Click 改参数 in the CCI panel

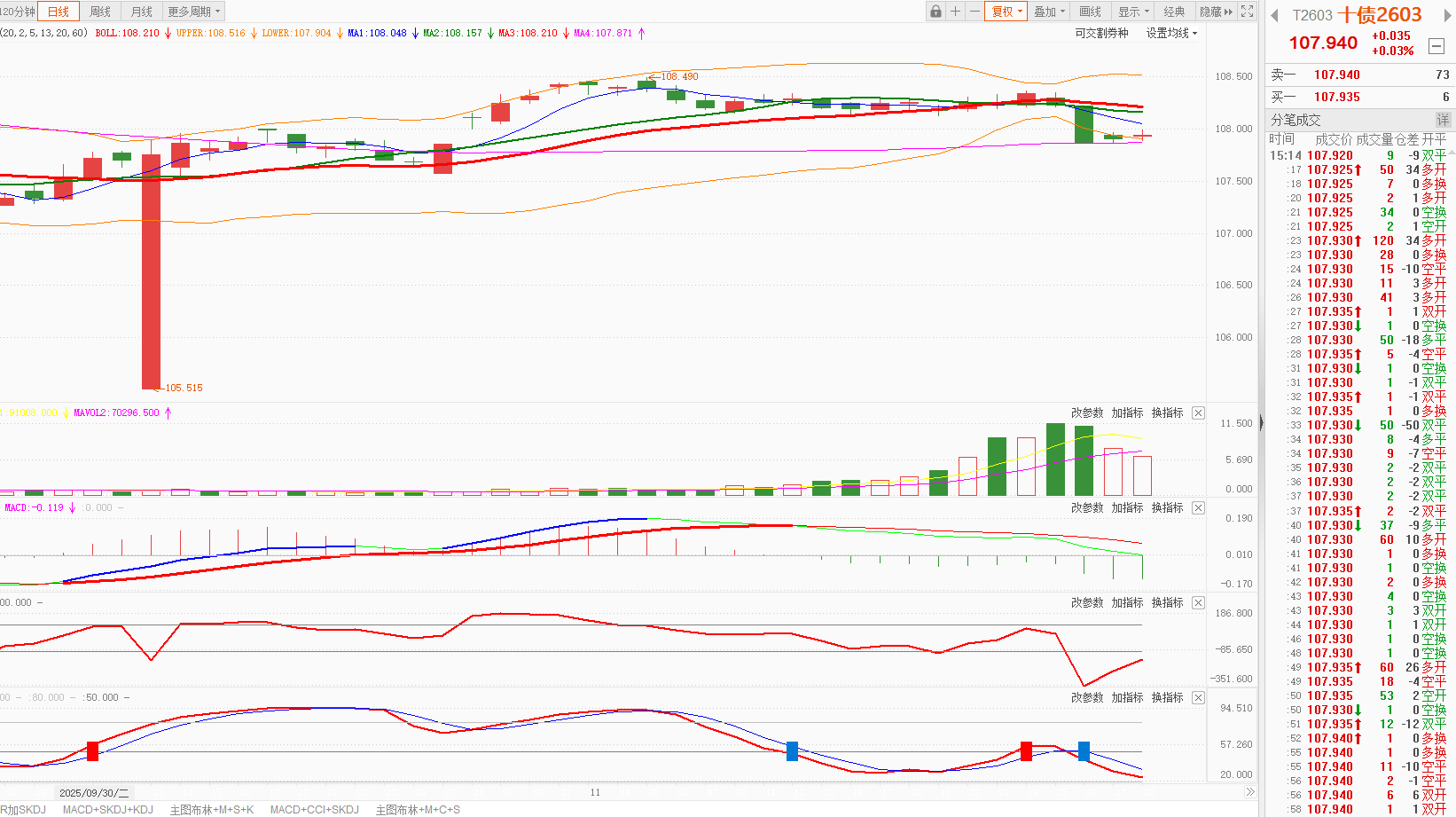pos(1087,602)
